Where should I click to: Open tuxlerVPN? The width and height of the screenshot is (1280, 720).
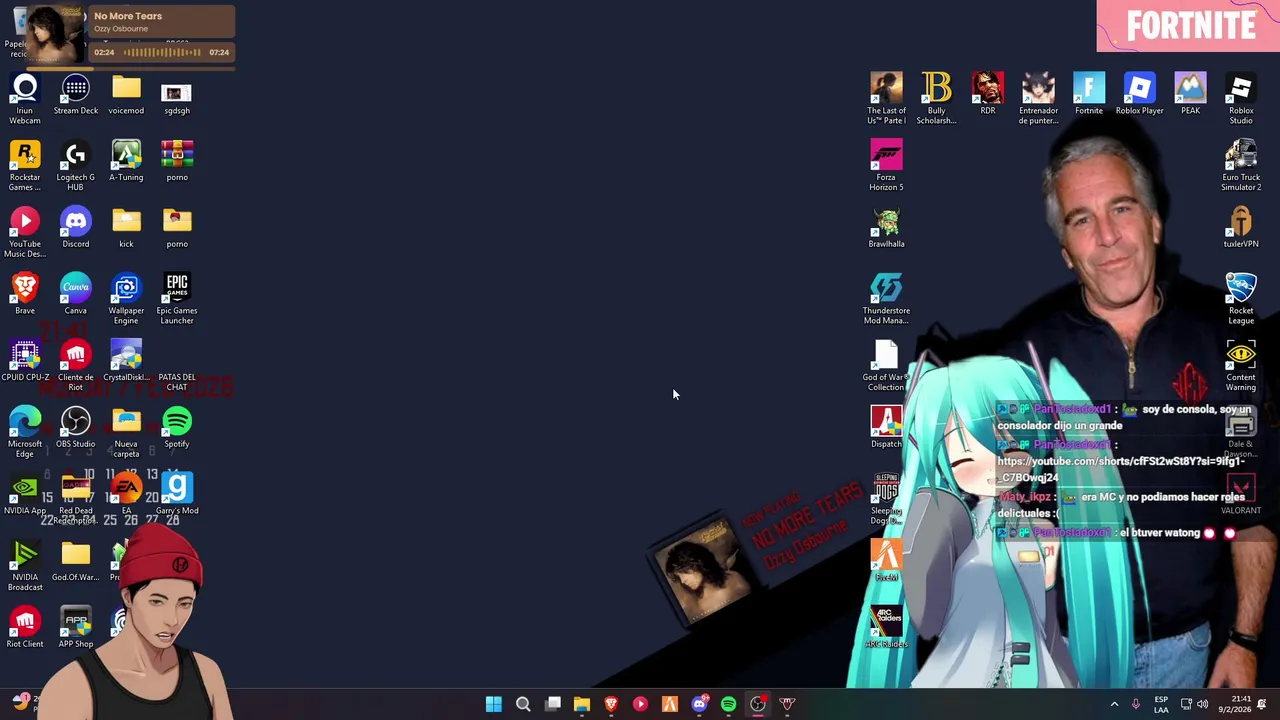click(1241, 227)
